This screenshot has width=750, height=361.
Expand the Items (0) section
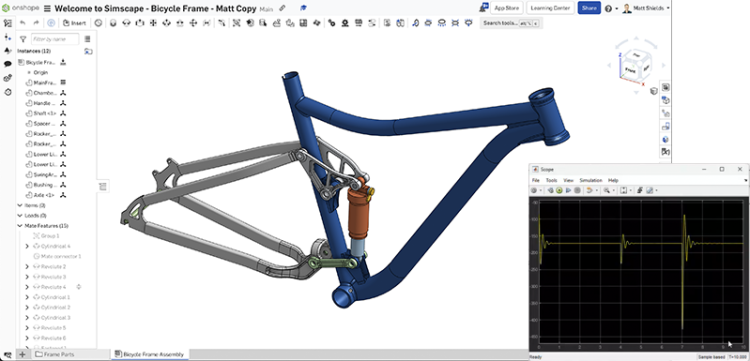point(20,205)
